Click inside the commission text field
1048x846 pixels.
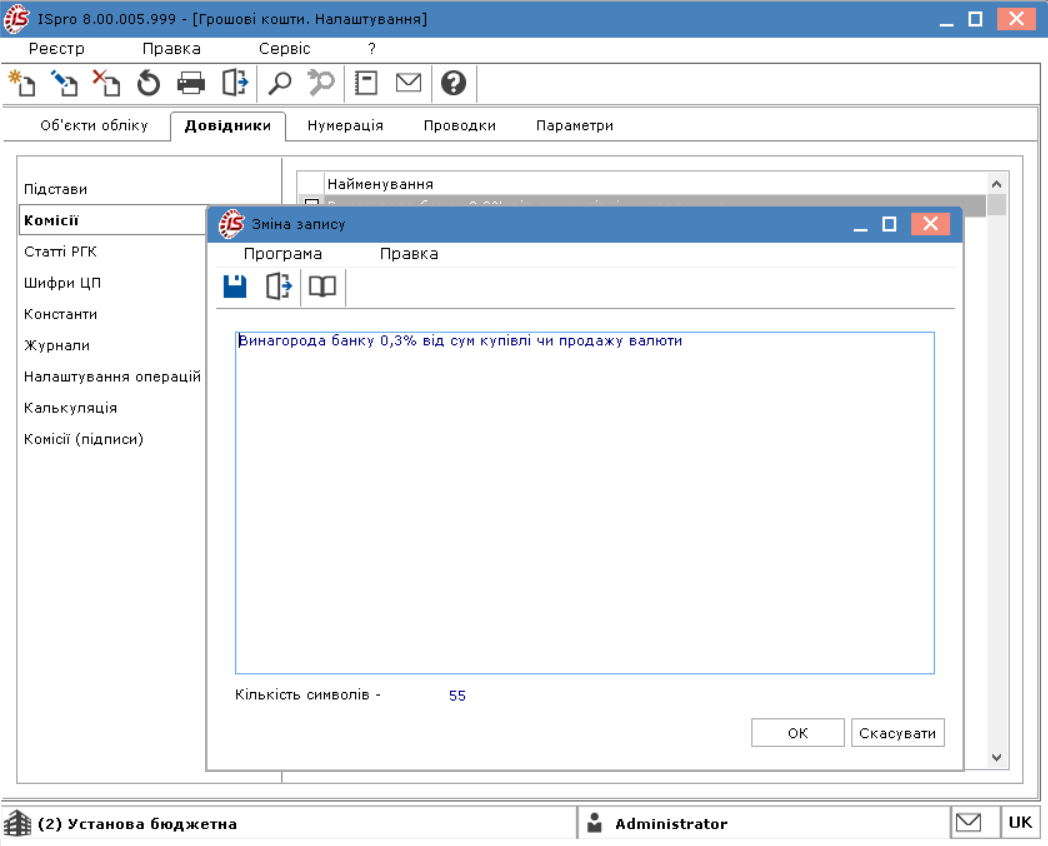click(x=585, y=503)
